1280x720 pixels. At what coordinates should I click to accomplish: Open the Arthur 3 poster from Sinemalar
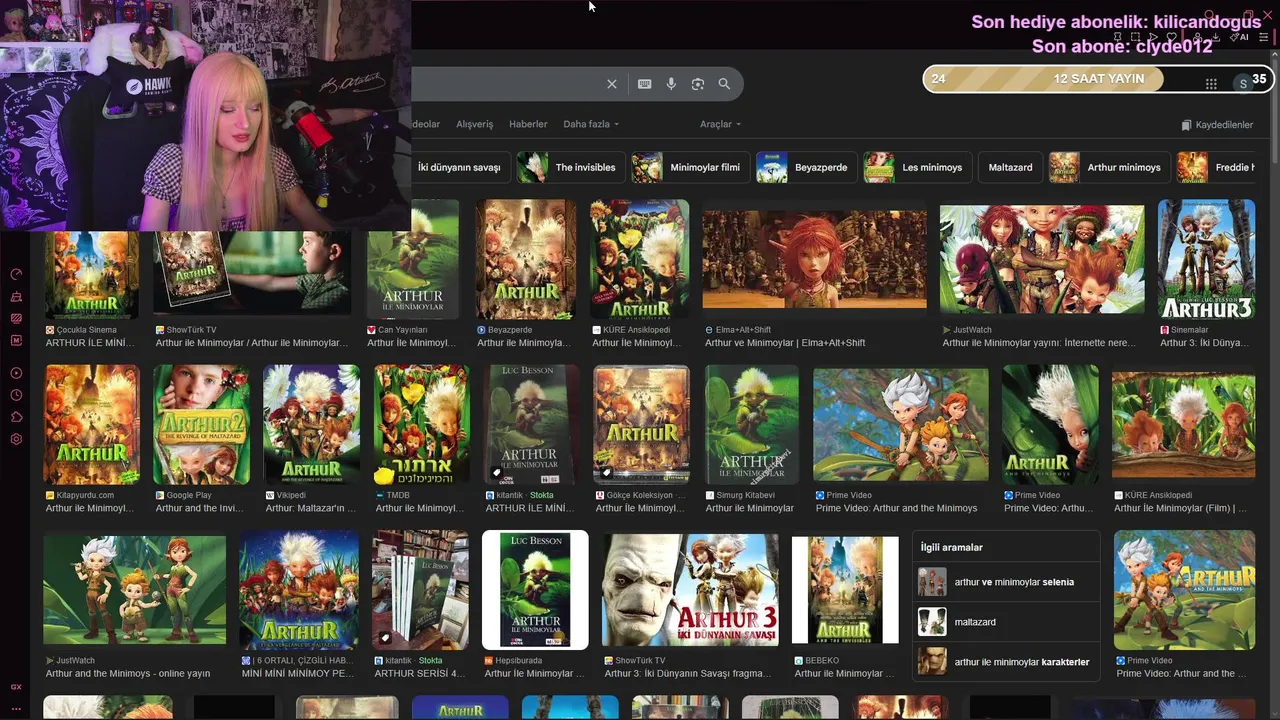point(1206,259)
